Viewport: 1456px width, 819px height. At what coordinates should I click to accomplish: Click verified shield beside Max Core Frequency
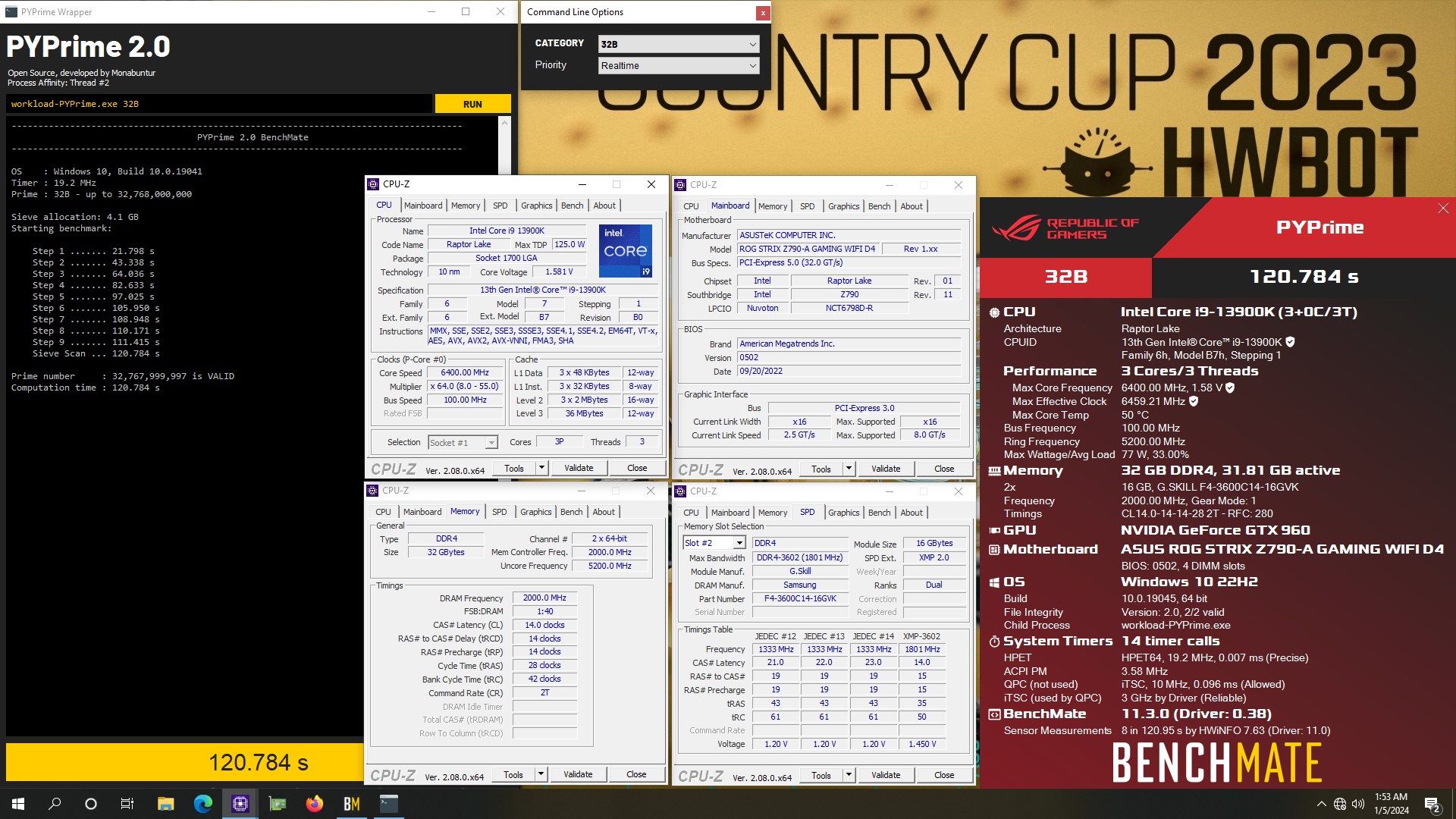(1230, 388)
